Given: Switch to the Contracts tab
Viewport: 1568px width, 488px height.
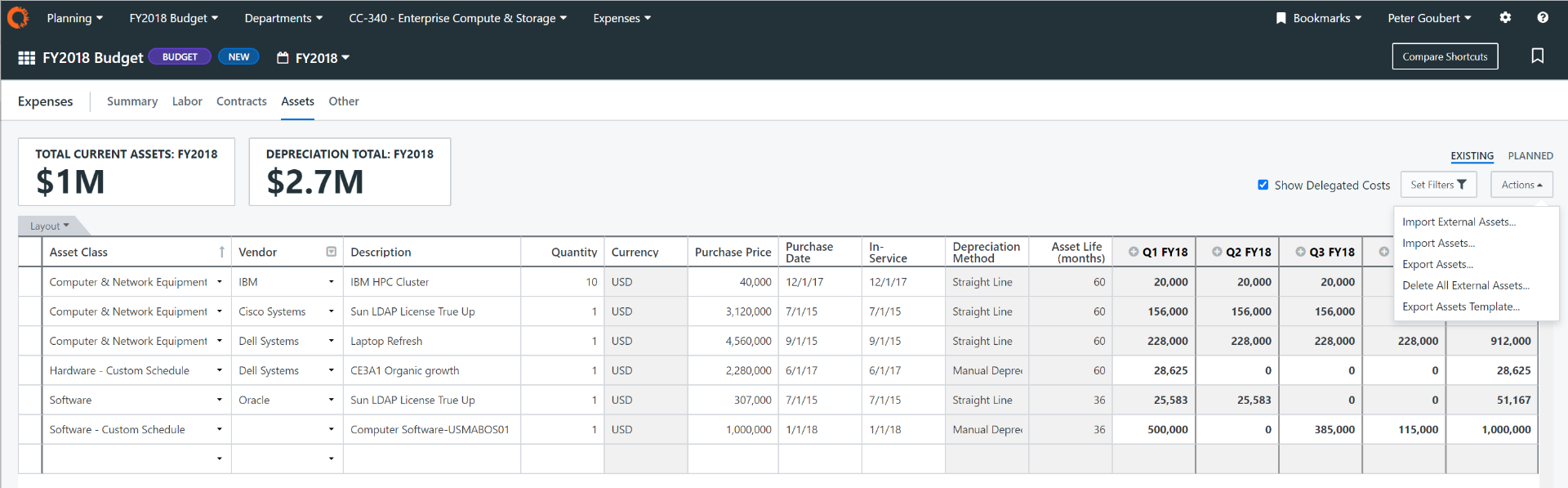Looking at the screenshot, I should pos(242,101).
